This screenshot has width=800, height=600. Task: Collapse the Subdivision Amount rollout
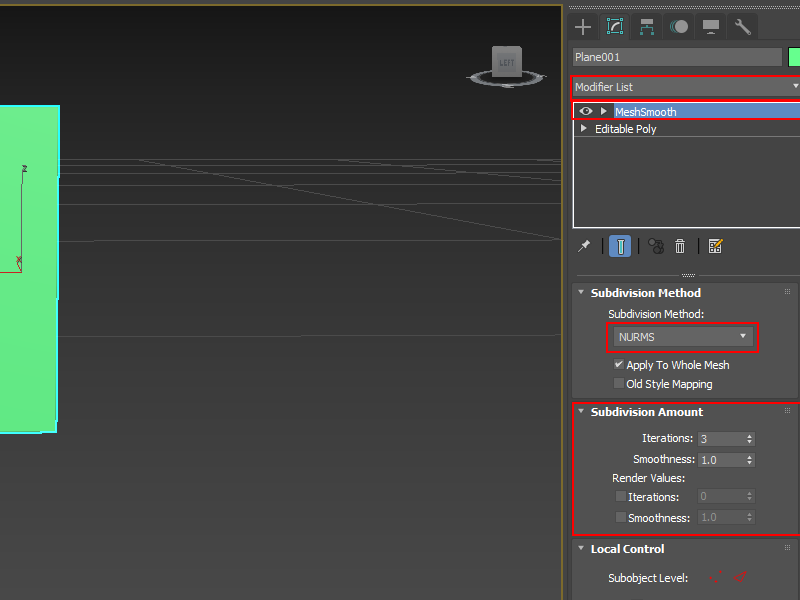click(x=581, y=411)
